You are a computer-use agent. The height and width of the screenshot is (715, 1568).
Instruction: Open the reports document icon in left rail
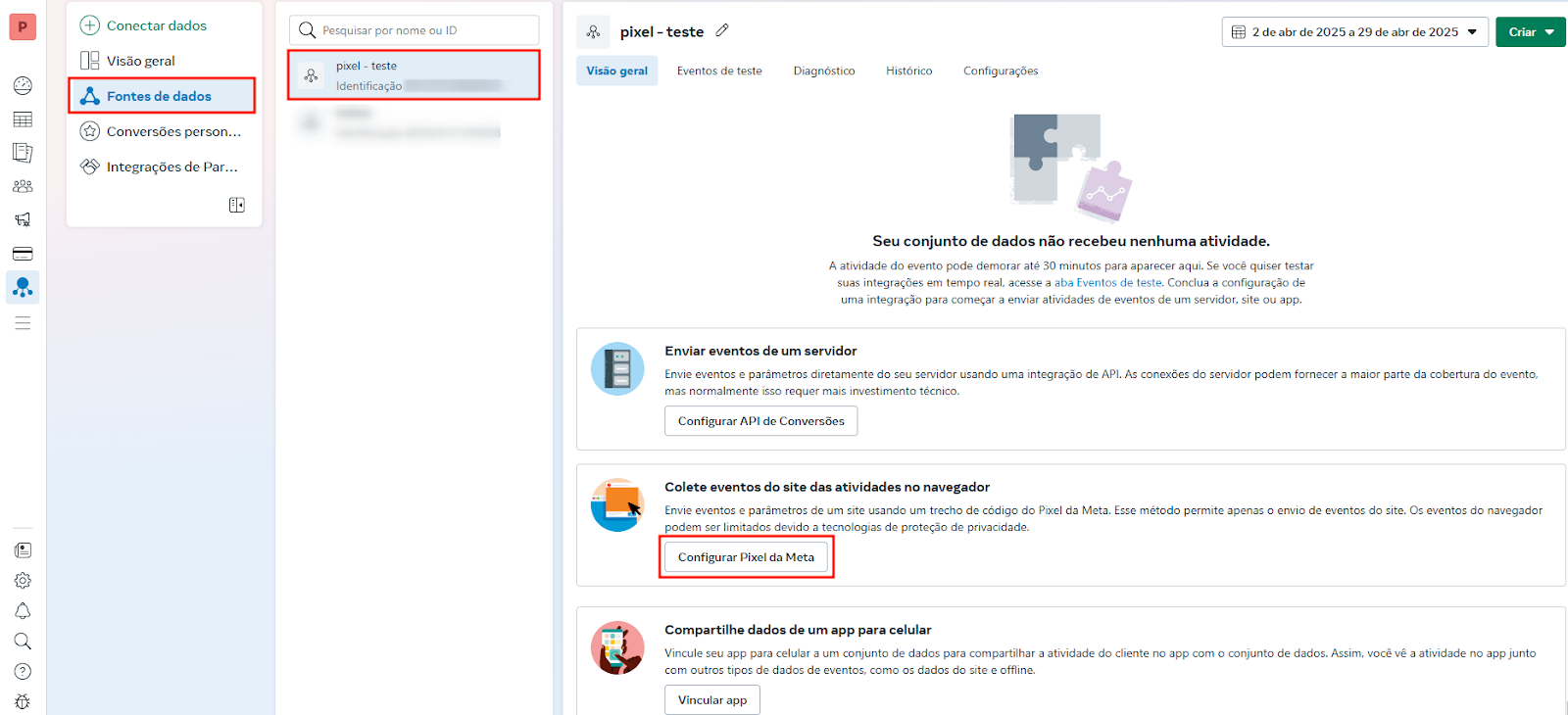(x=23, y=153)
